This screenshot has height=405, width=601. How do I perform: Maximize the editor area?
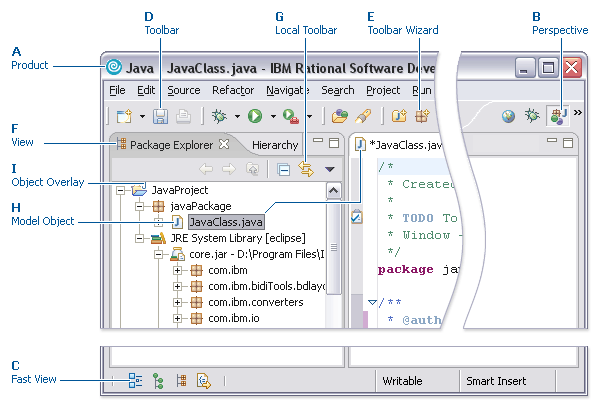click(x=568, y=143)
